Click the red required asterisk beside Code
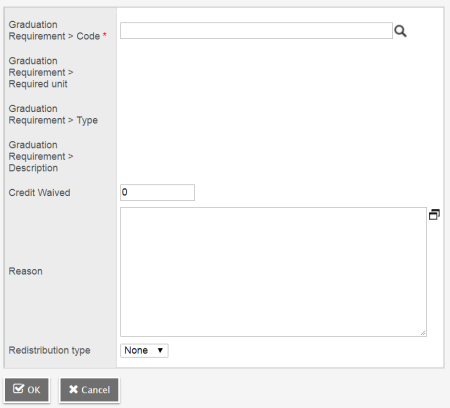Viewport: 450px width, 408px height. pos(105,34)
